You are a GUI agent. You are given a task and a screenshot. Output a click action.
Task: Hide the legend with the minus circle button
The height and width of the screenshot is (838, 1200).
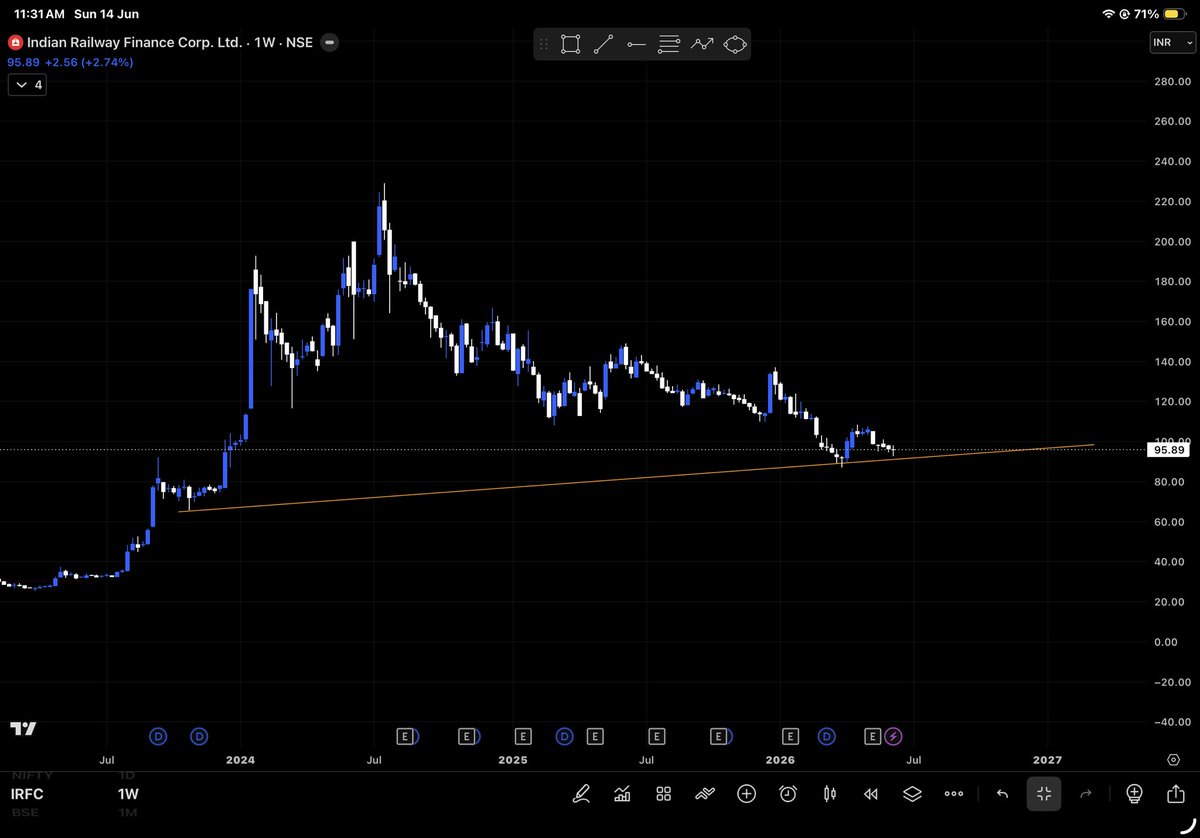click(330, 42)
